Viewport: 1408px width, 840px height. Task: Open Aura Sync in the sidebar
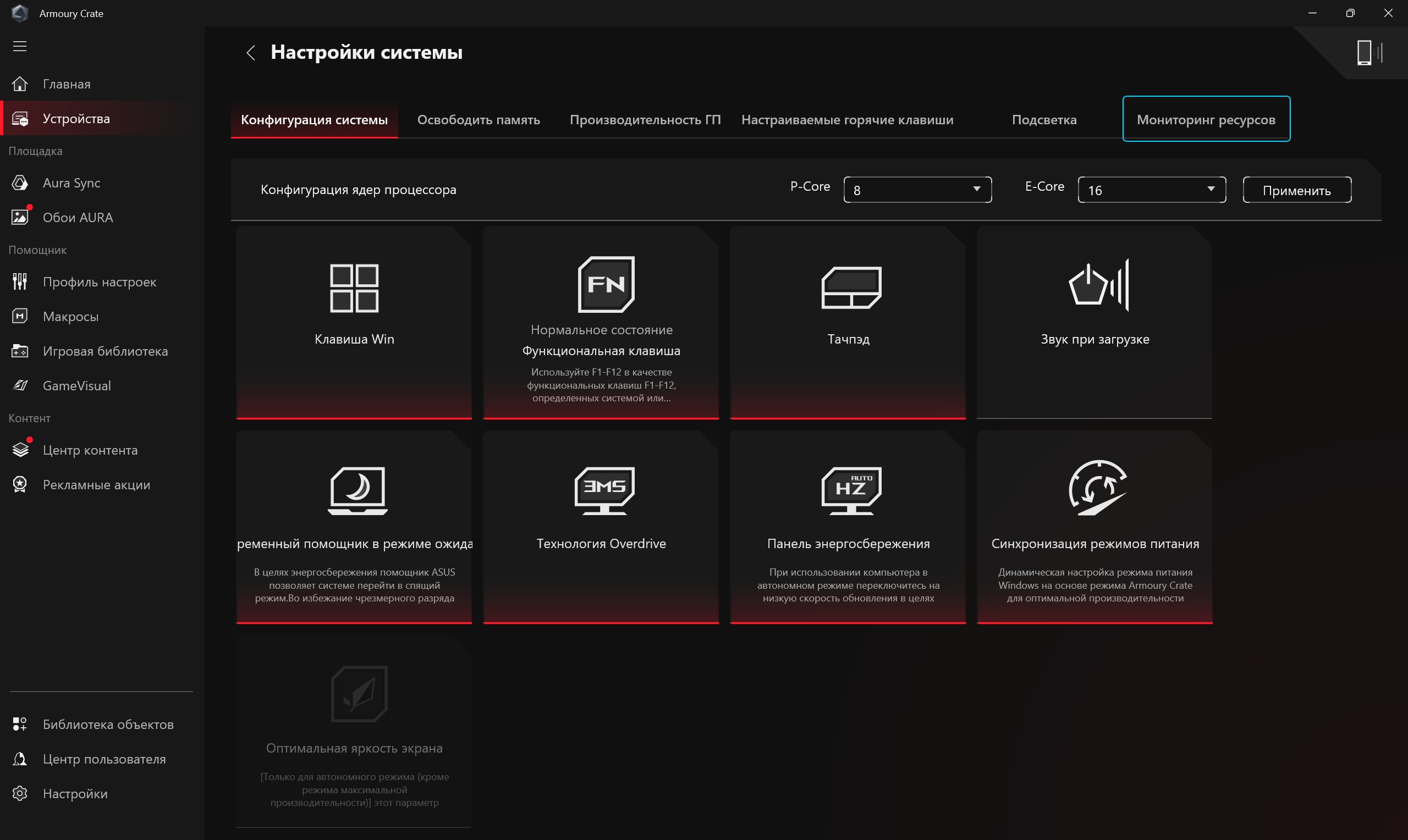[x=102, y=183]
